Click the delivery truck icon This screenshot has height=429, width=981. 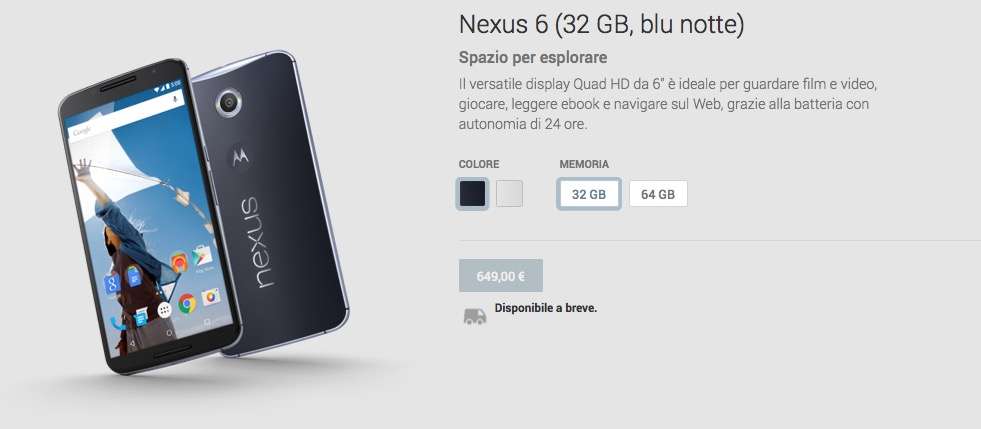475,316
